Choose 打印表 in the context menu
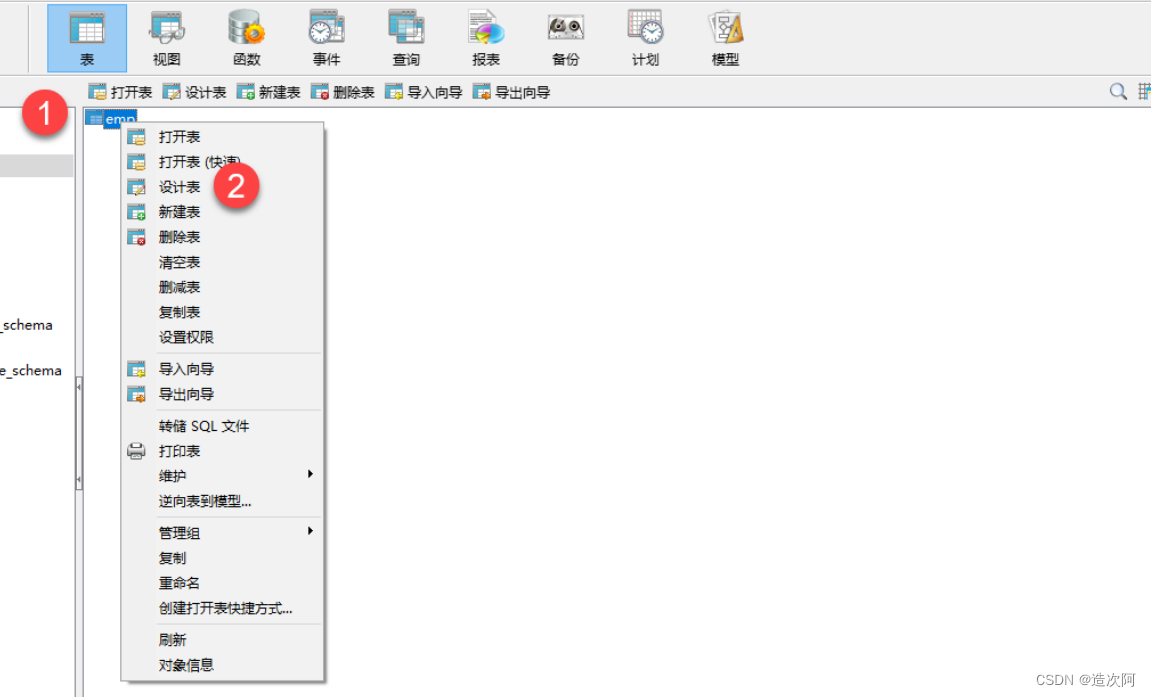1151x697 pixels. point(222,450)
